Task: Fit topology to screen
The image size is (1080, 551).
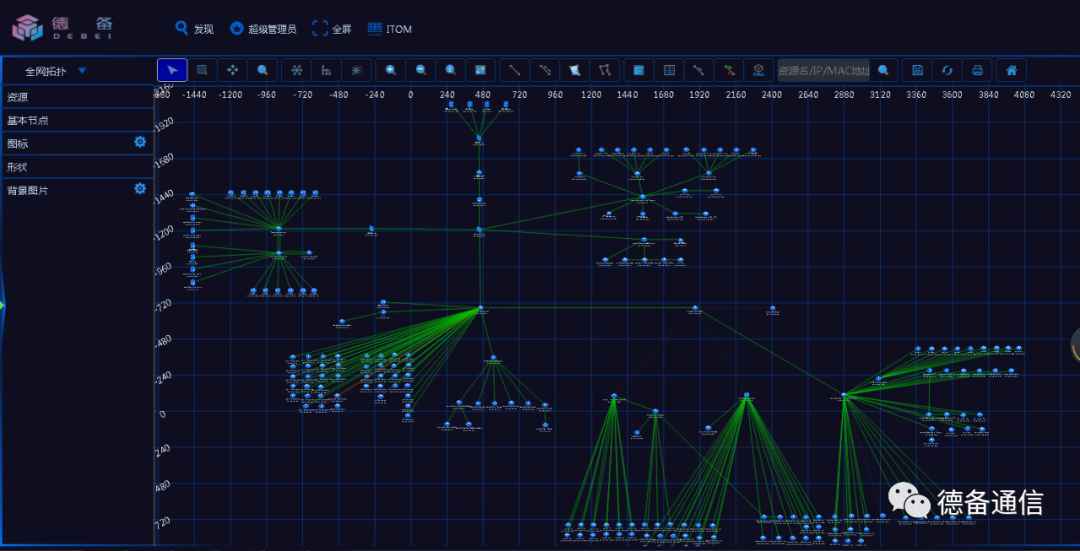Action: [x=481, y=70]
